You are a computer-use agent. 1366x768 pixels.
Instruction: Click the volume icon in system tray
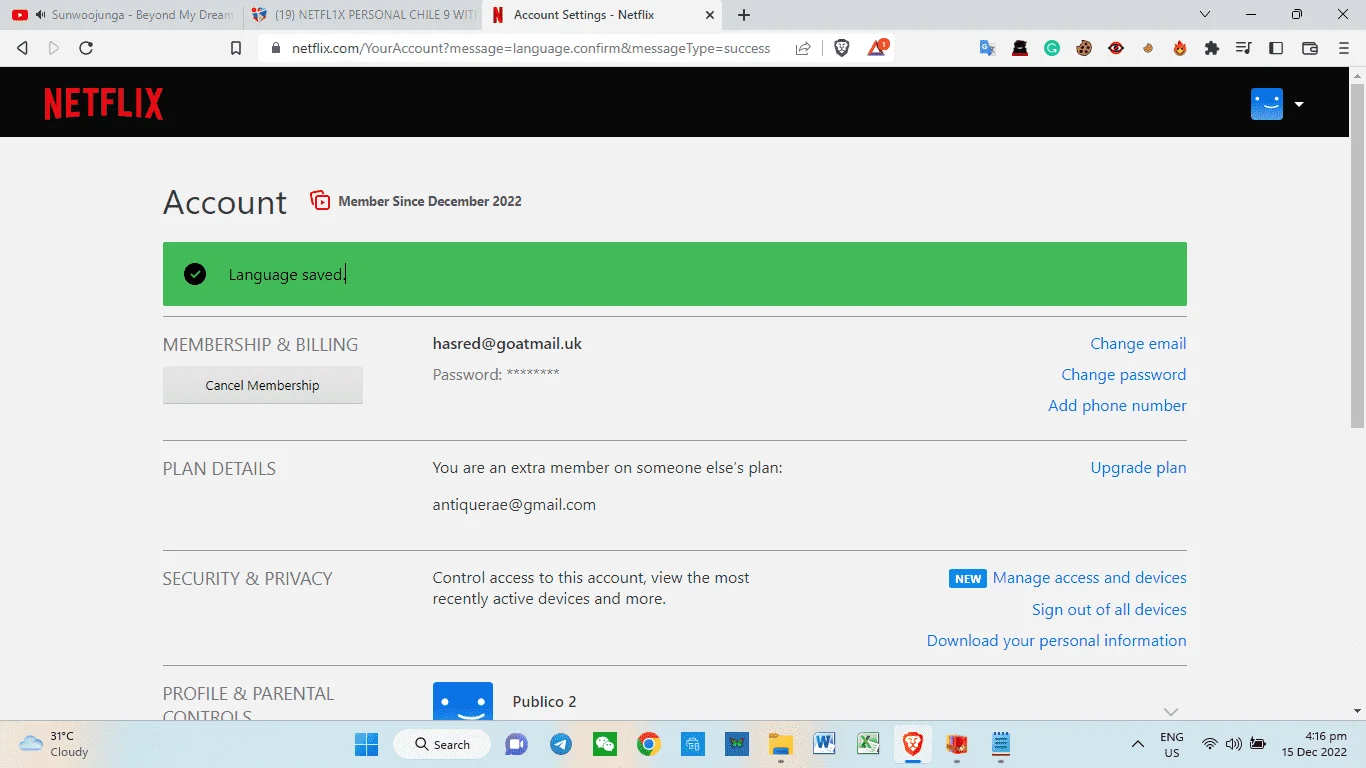1233,744
